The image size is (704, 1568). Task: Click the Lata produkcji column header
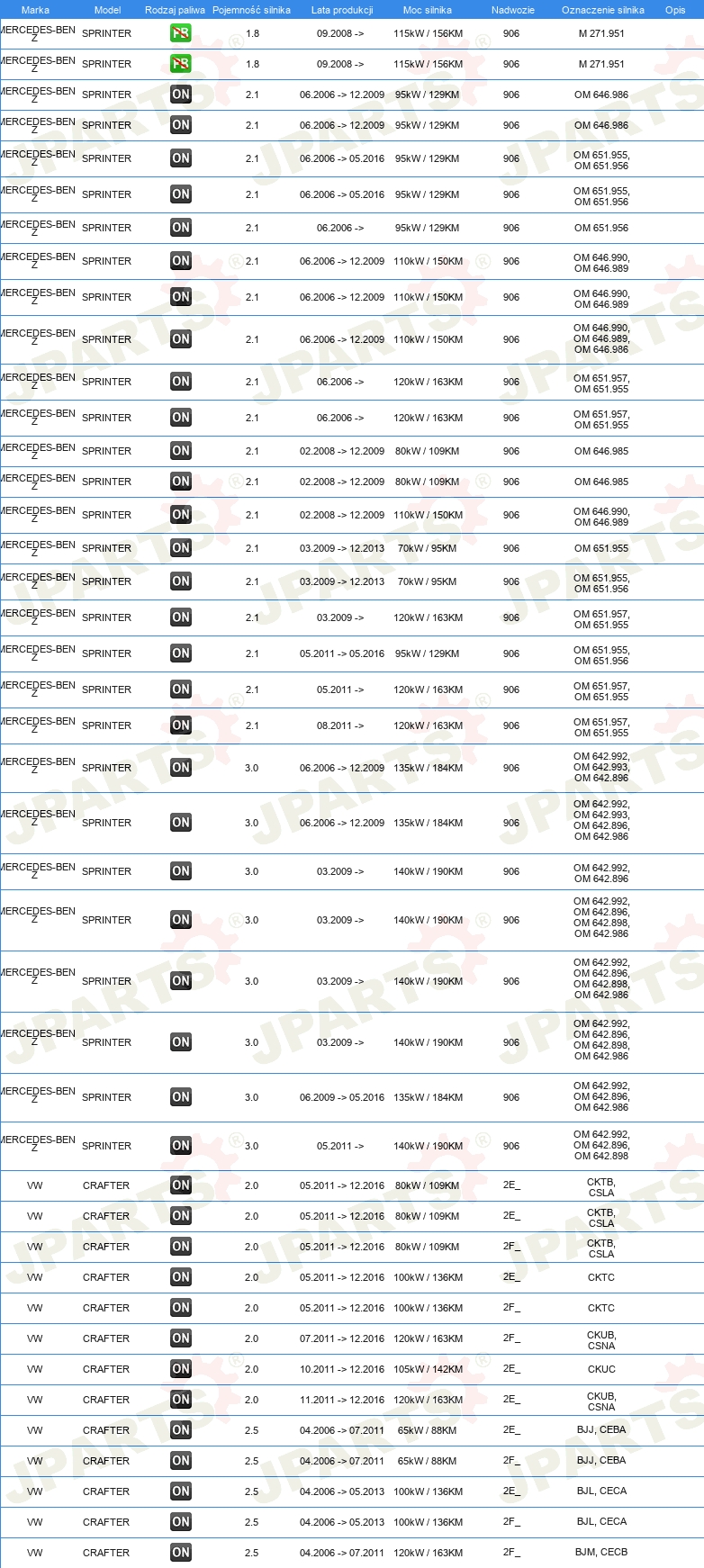point(342,10)
